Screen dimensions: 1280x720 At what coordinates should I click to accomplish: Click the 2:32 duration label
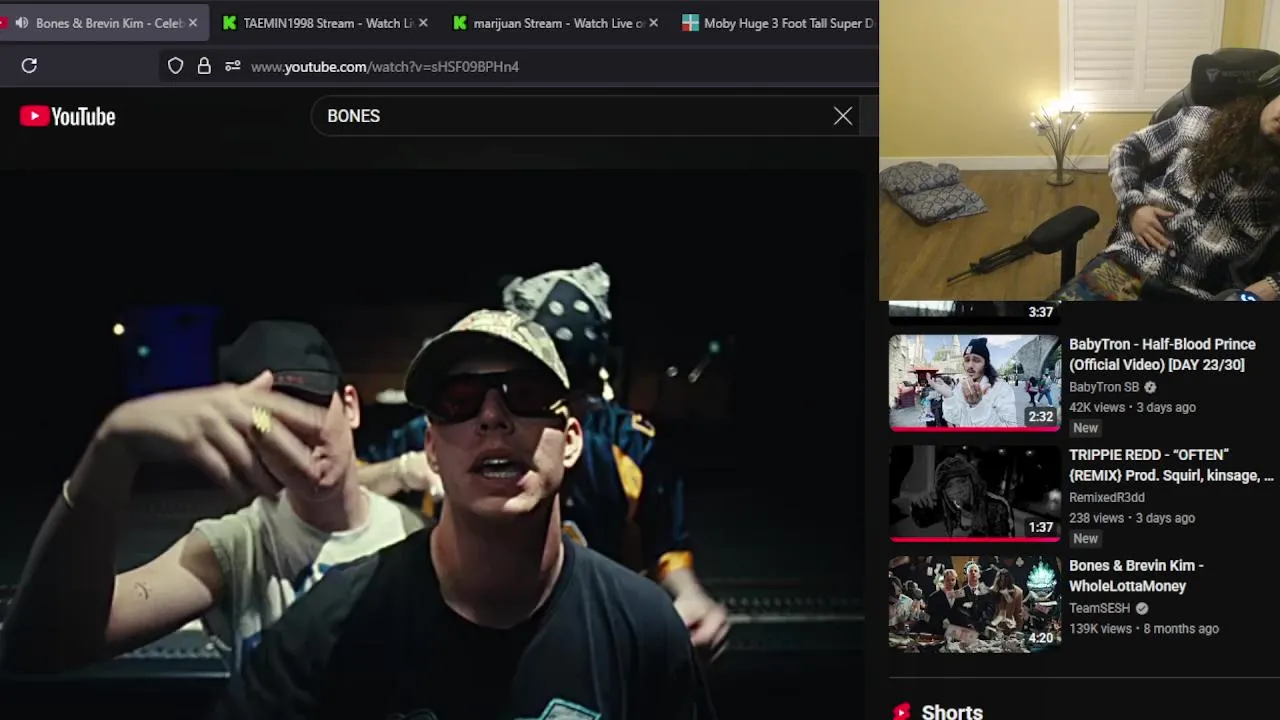click(1041, 417)
